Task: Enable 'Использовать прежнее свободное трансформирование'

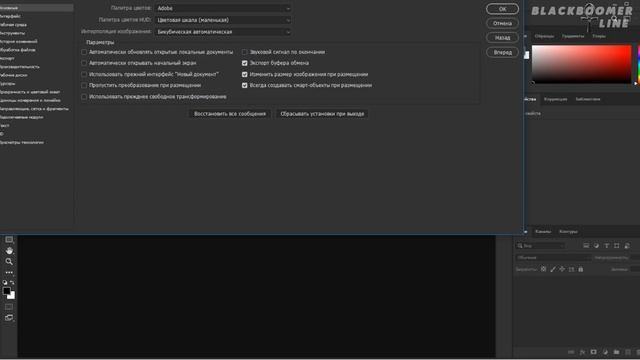Action: [84, 97]
